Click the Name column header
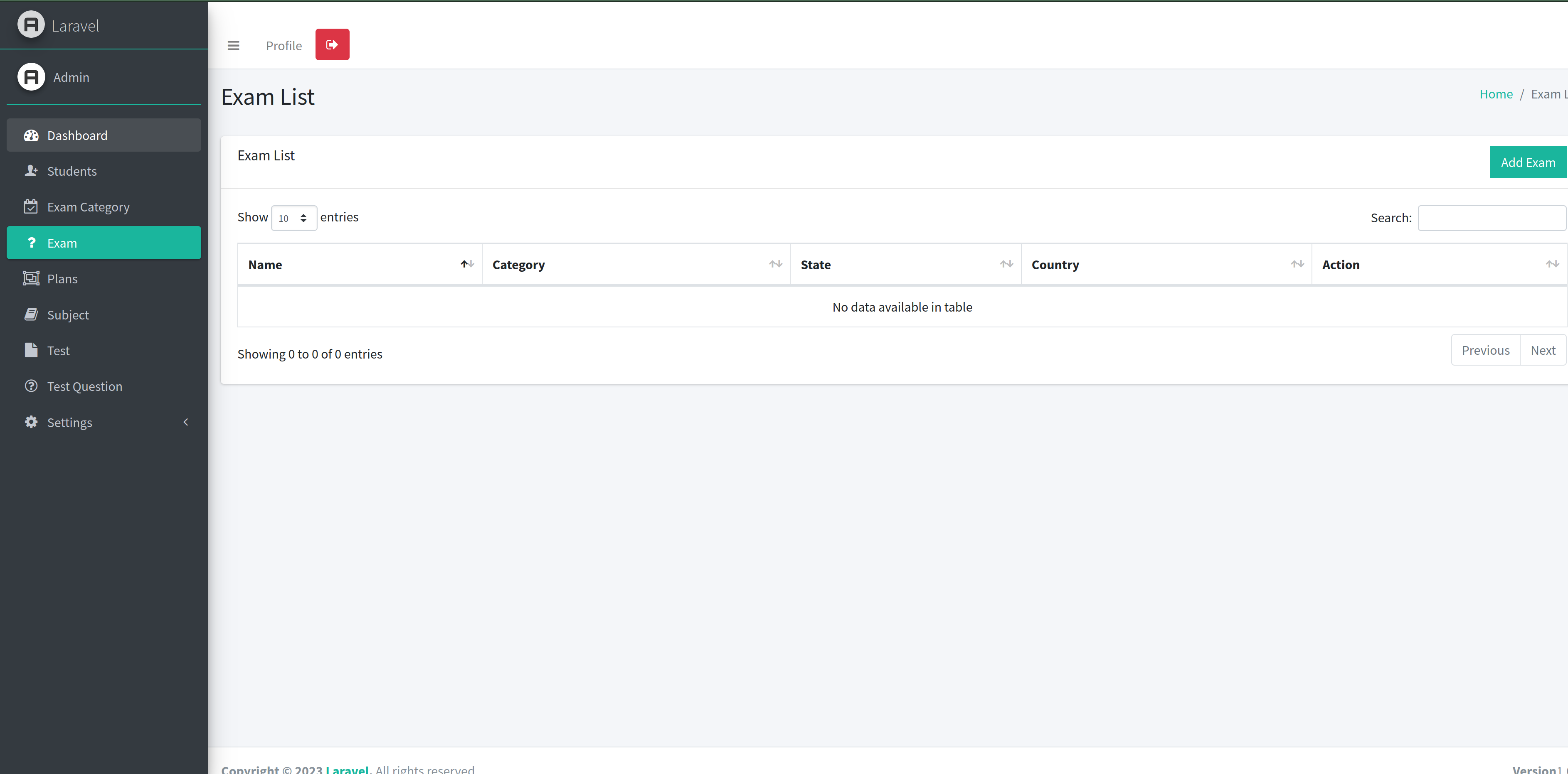Image resolution: width=1568 pixels, height=774 pixels. click(x=360, y=265)
